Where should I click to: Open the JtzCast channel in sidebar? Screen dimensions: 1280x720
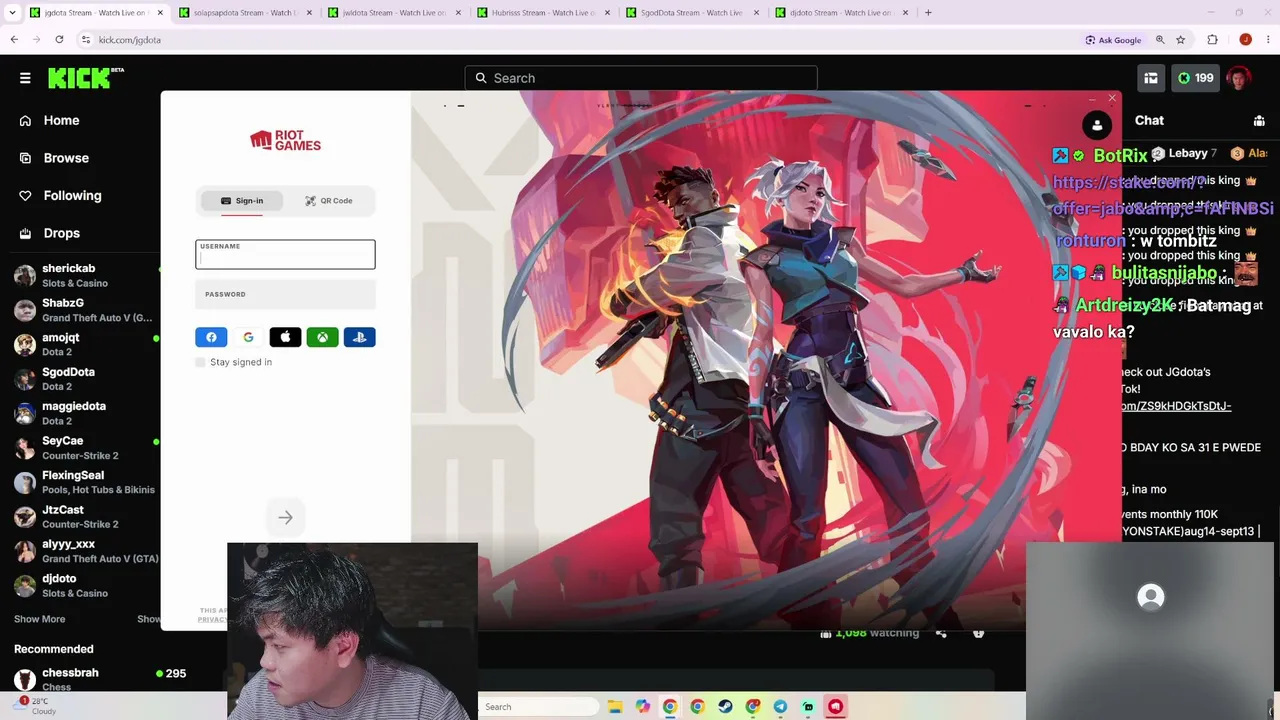80,517
